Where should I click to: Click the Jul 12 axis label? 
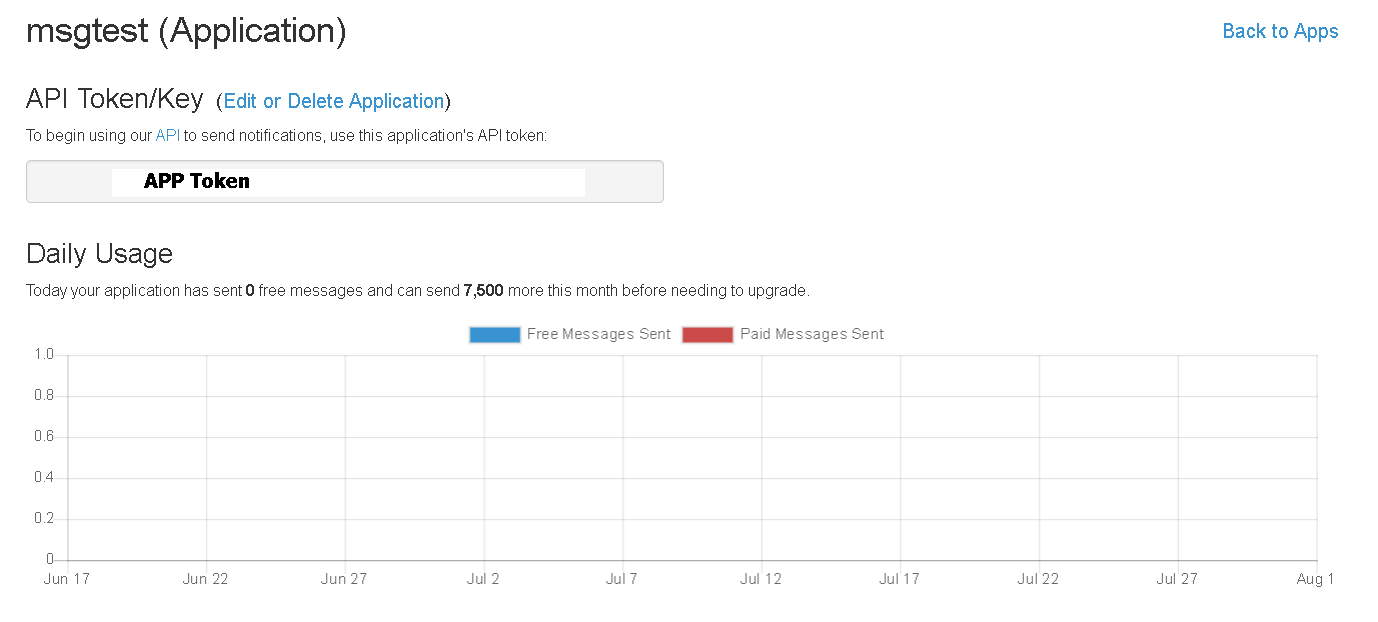point(761,579)
